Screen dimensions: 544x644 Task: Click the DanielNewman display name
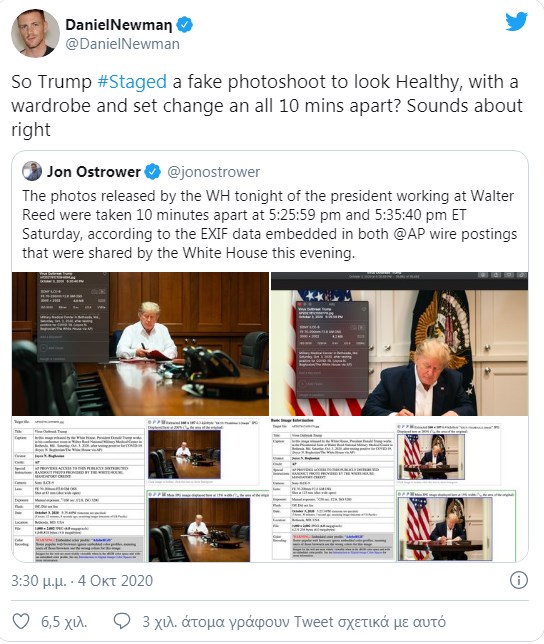[x=119, y=25]
